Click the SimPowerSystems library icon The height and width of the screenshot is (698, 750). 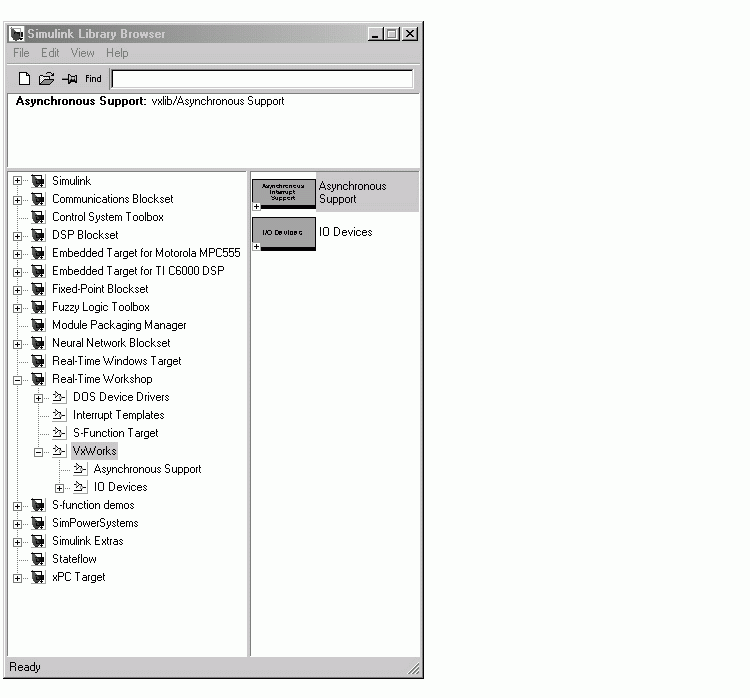[x=38, y=523]
